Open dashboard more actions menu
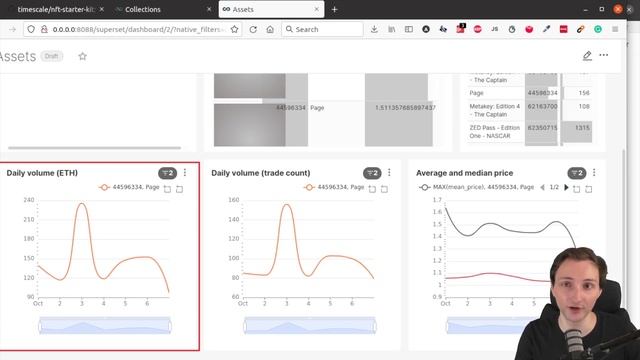This screenshot has height=360, width=640. (604, 55)
